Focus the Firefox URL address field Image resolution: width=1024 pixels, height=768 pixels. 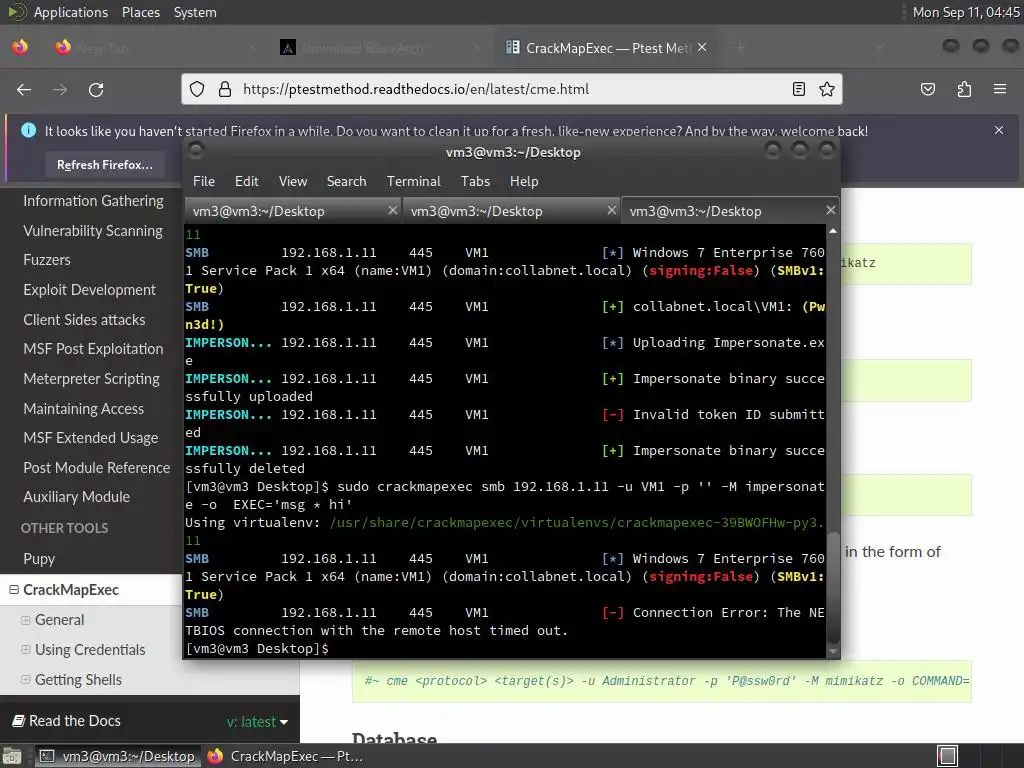[511, 89]
